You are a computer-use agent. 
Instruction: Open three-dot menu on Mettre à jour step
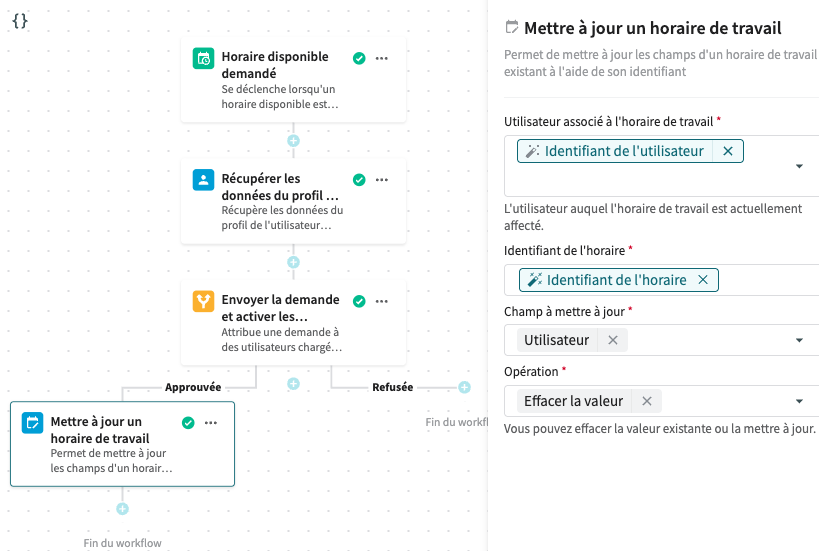point(211,423)
